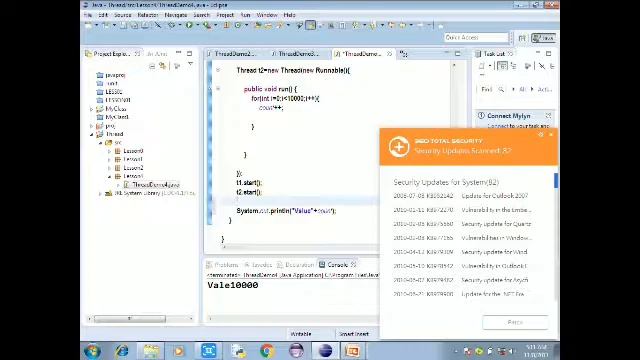
Task: Minimize the editor area
Action: pyautogui.click(x=447, y=53)
